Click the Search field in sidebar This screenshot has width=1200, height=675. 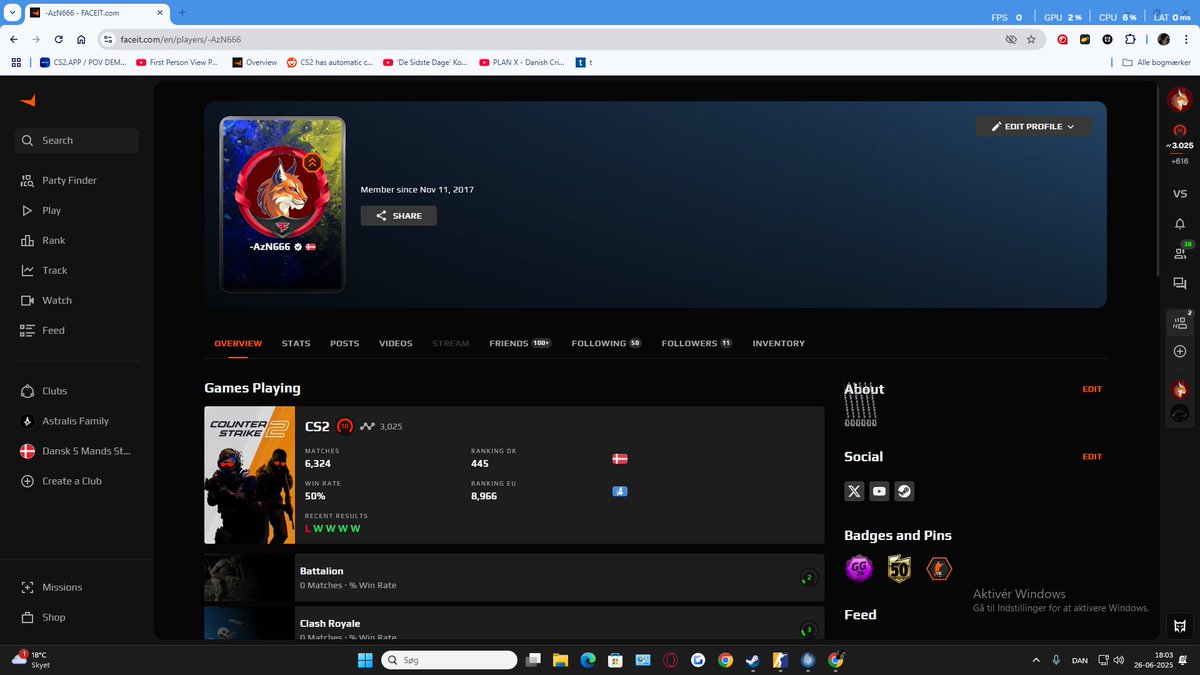click(x=77, y=141)
